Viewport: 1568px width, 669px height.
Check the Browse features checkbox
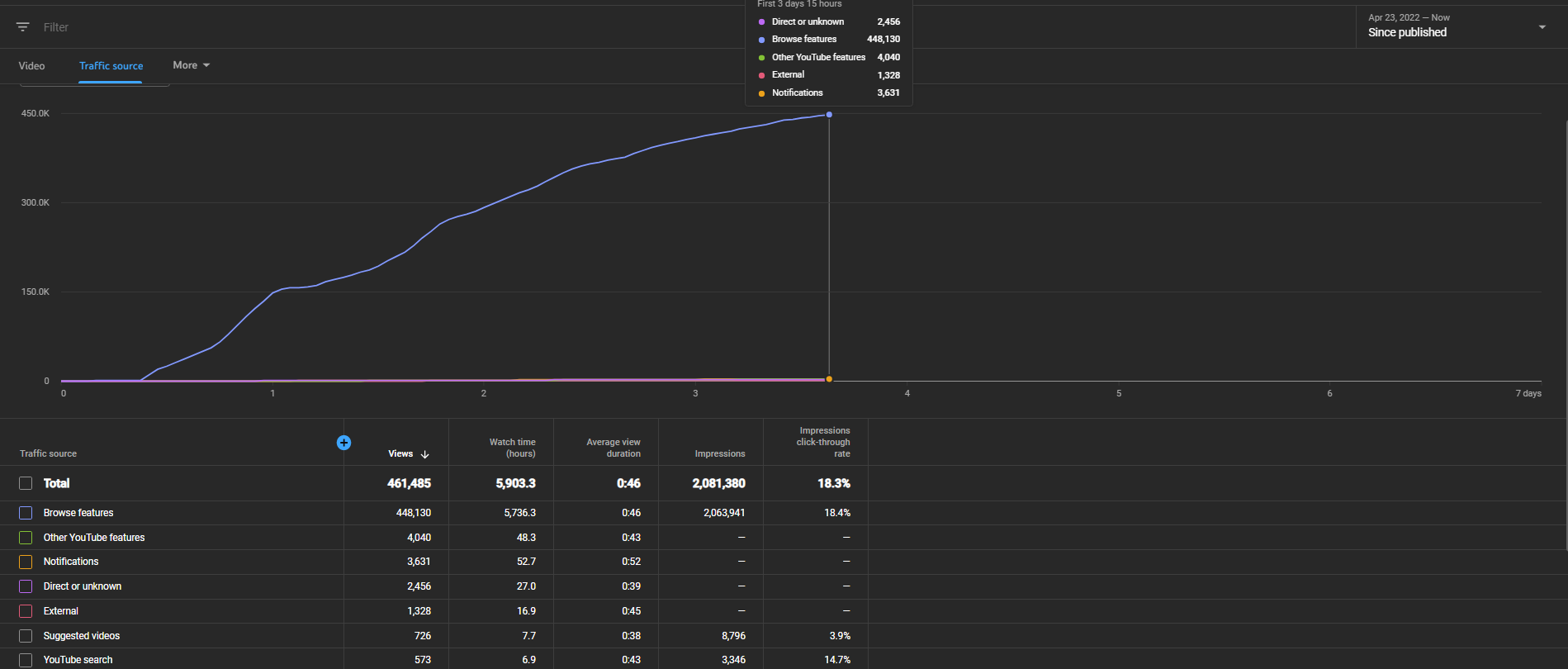point(26,513)
